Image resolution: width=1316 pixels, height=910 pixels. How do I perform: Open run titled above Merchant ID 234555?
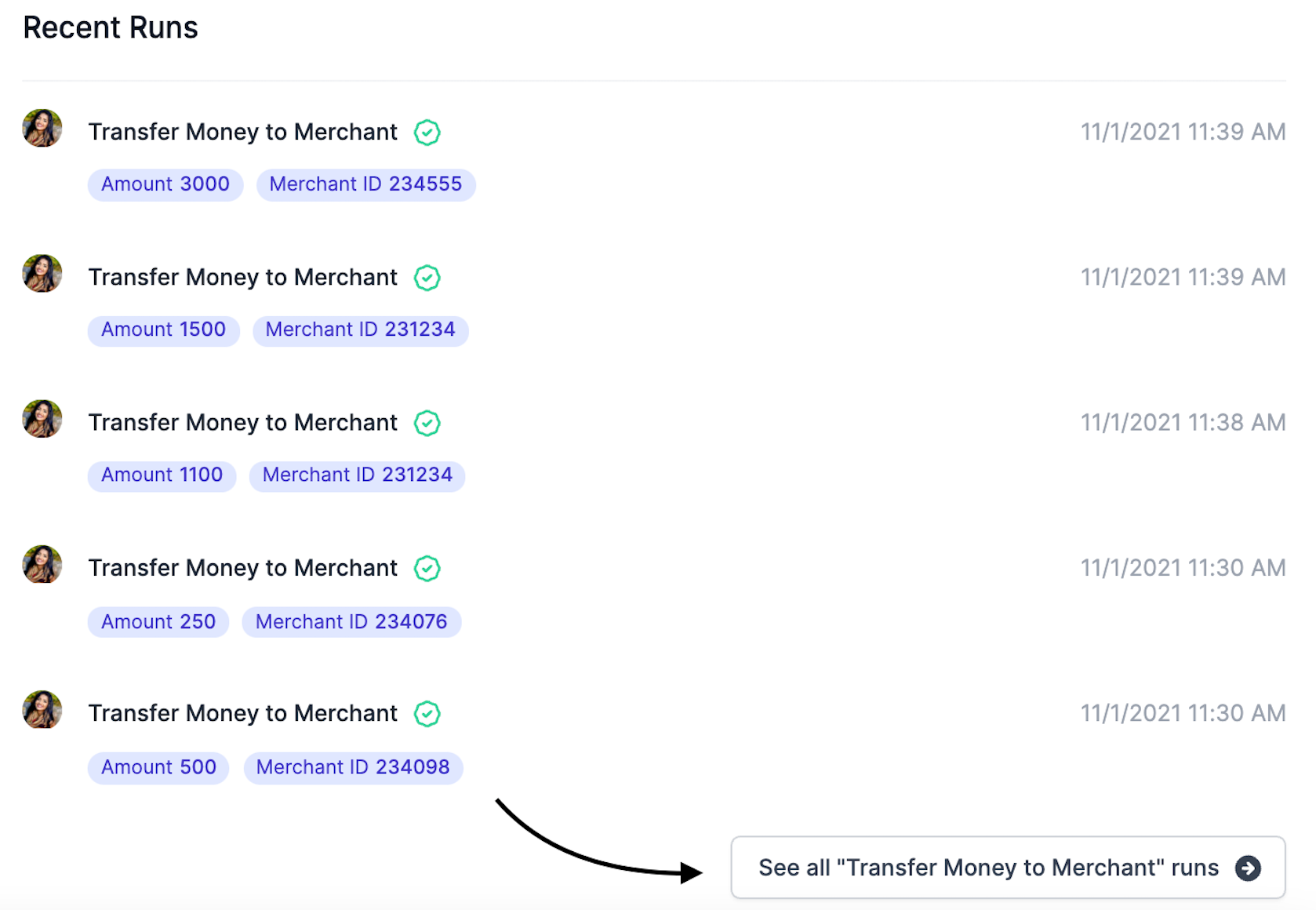pyautogui.click(x=243, y=132)
